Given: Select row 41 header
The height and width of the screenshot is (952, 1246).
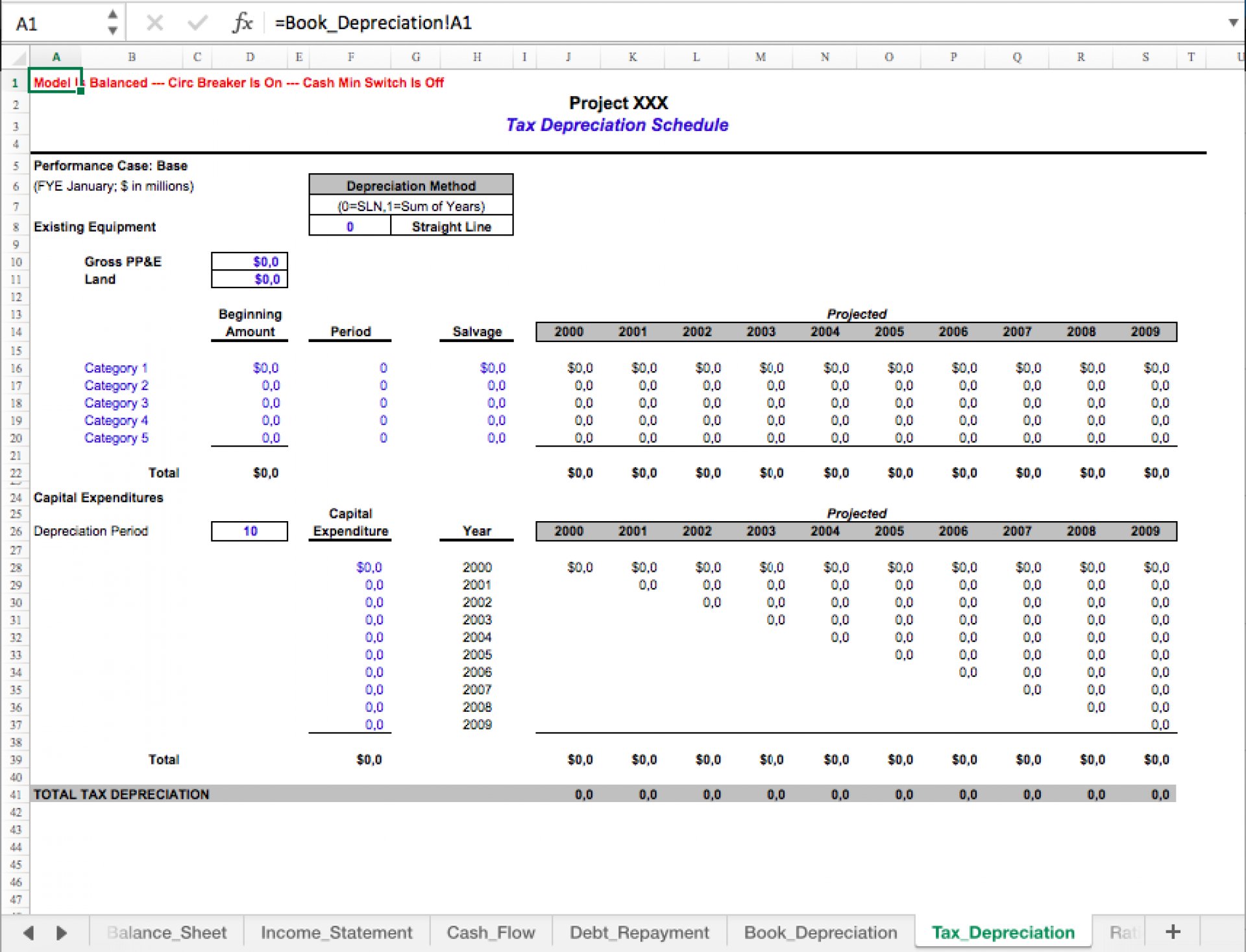Looking at the screenshot, I should [x=16, y=794].
